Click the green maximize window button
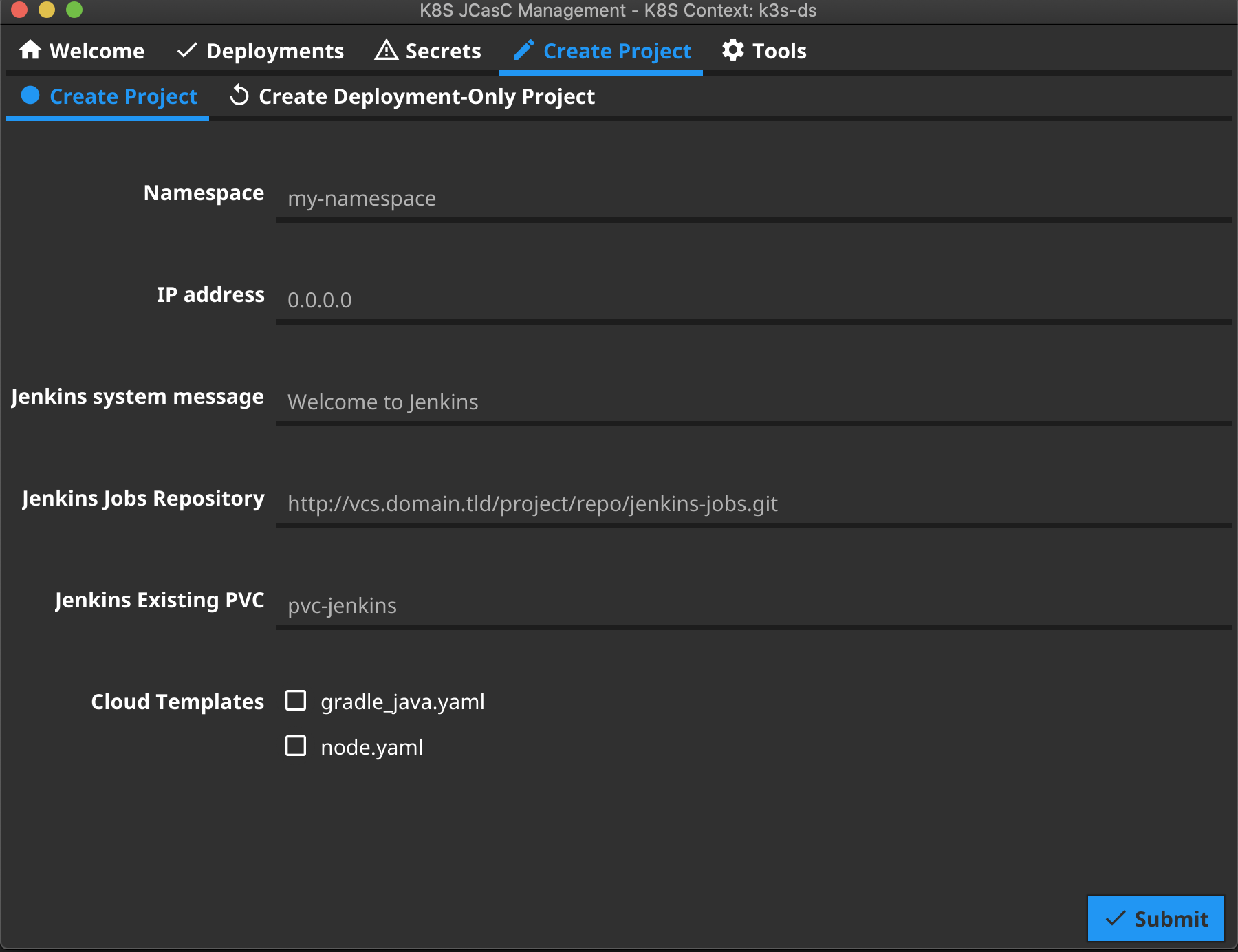 (x=74, y=10)
